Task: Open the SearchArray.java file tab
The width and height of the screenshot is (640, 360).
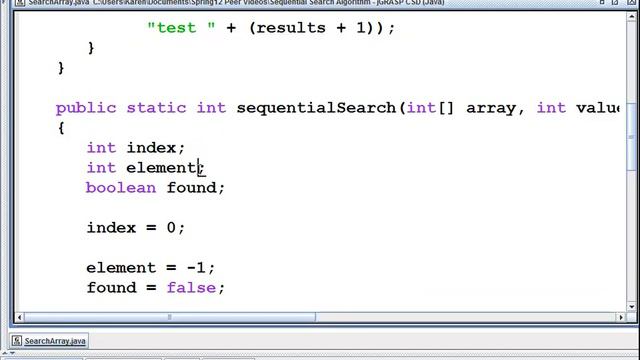Action: 49,341
